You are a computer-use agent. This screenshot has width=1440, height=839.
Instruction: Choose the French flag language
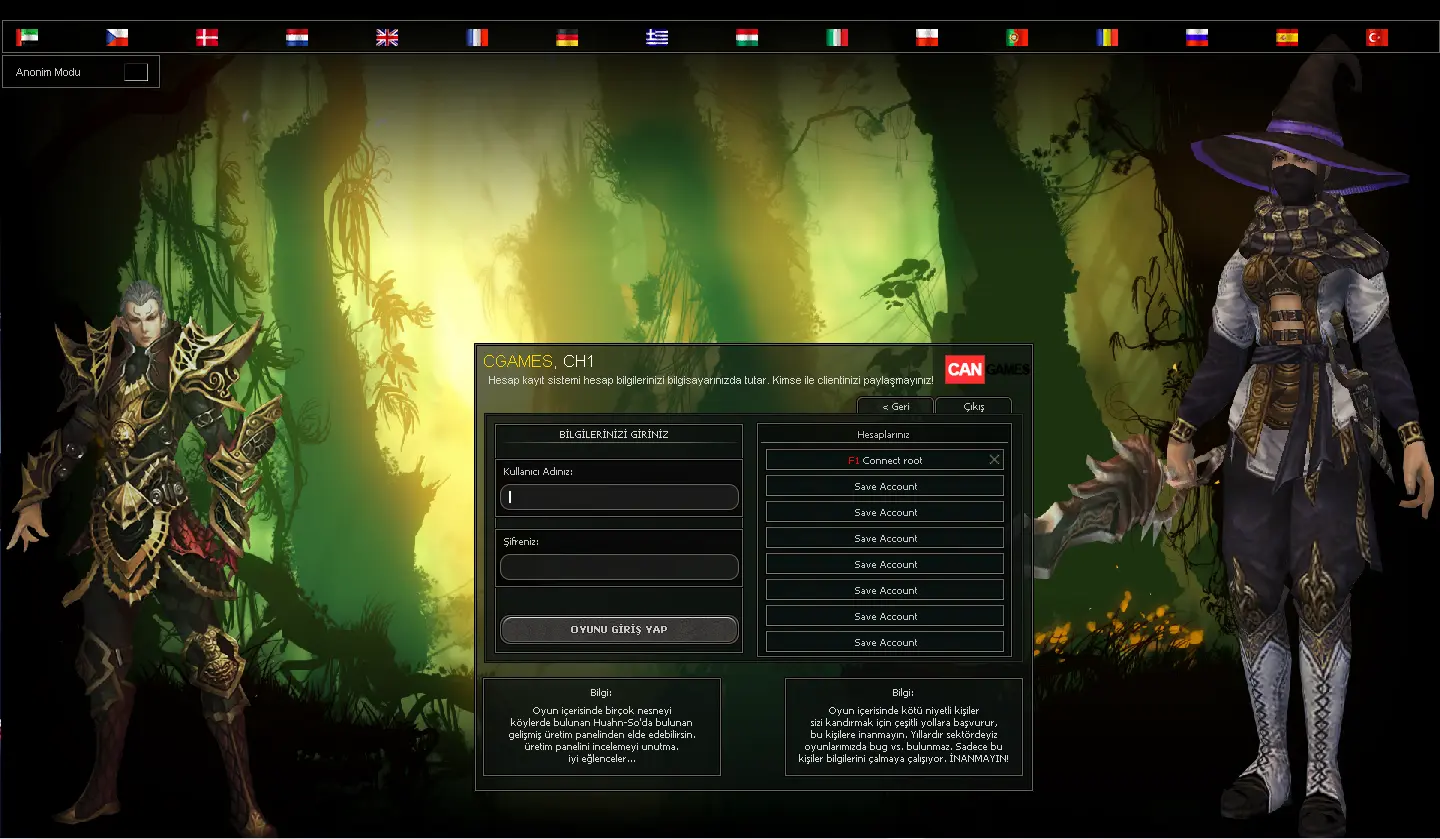pos(477,37)
